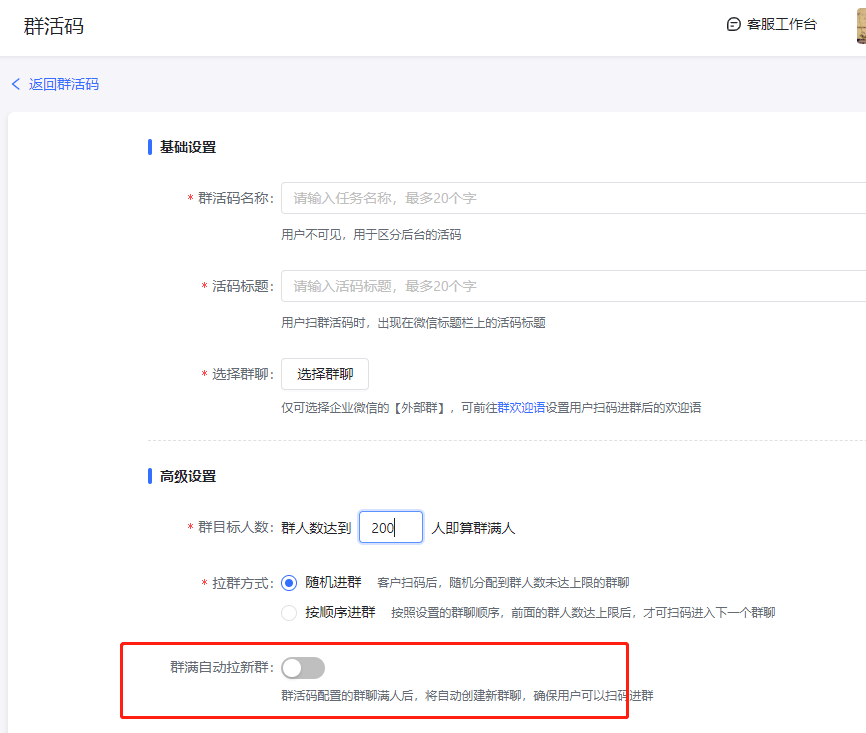Click the 选择群聊 field label

pos(241,374)
